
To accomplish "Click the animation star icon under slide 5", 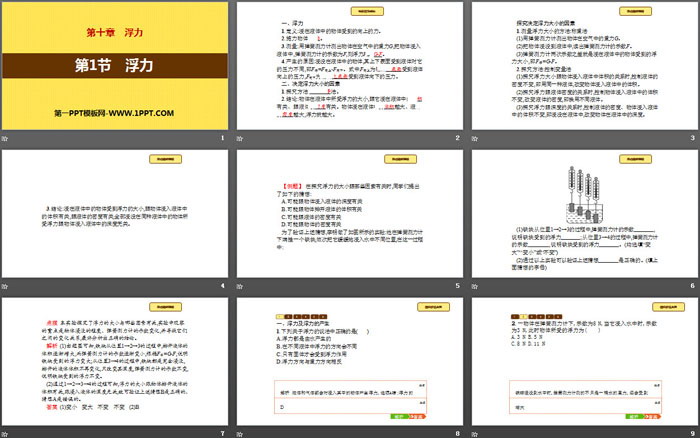I will [x=240, y=286].
